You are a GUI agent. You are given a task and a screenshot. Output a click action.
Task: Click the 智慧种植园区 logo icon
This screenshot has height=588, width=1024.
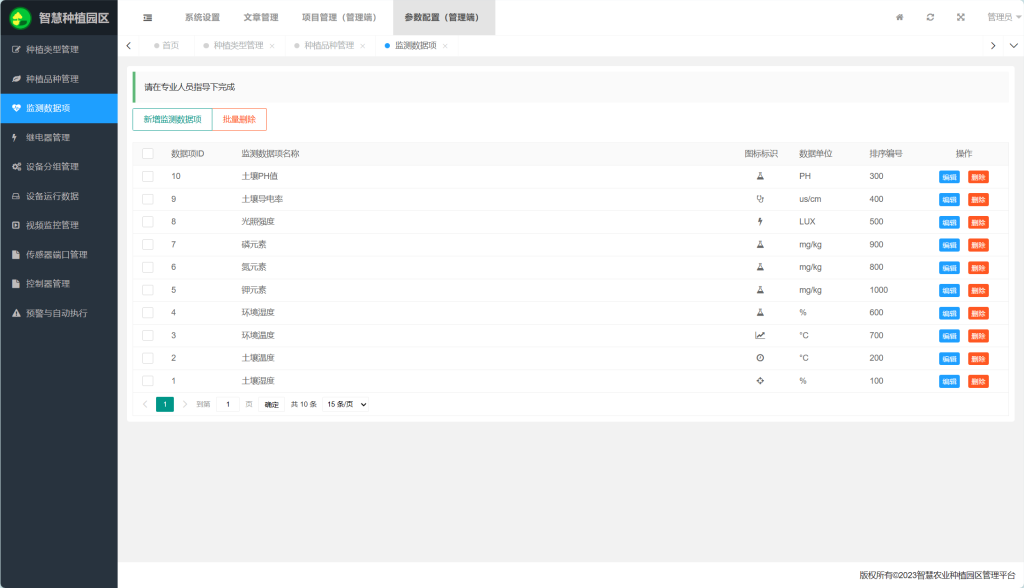click(20, 18)
